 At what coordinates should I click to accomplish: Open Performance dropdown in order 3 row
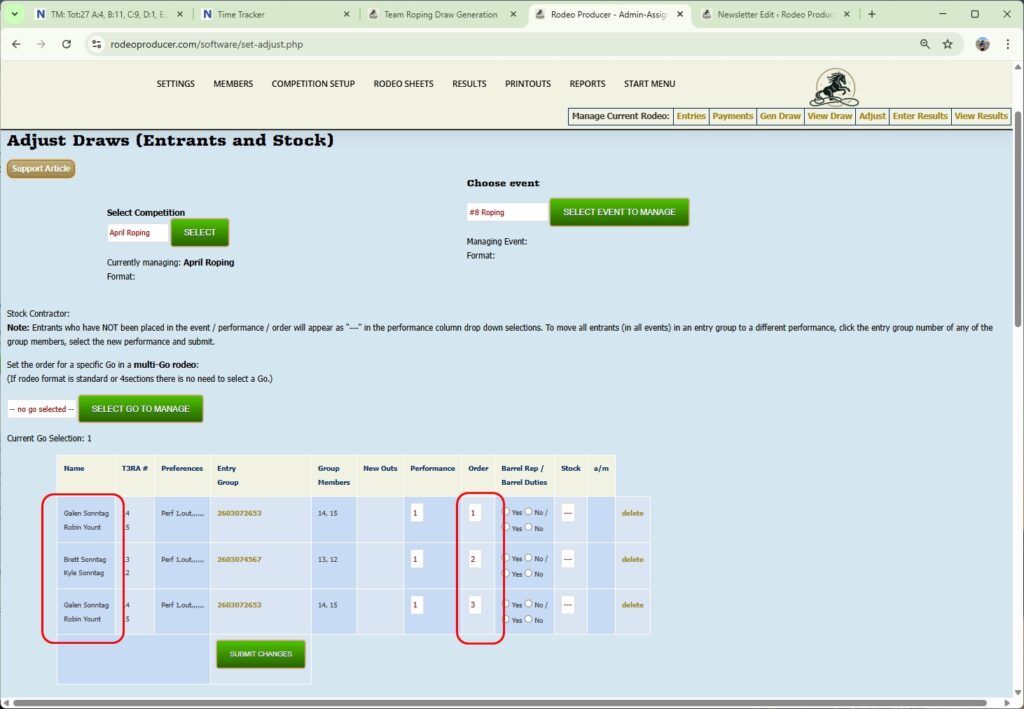417,605
